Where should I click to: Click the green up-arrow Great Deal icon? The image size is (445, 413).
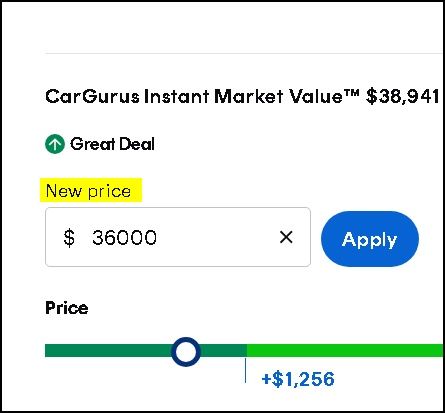pyautogui.click(x=55, y=144)
